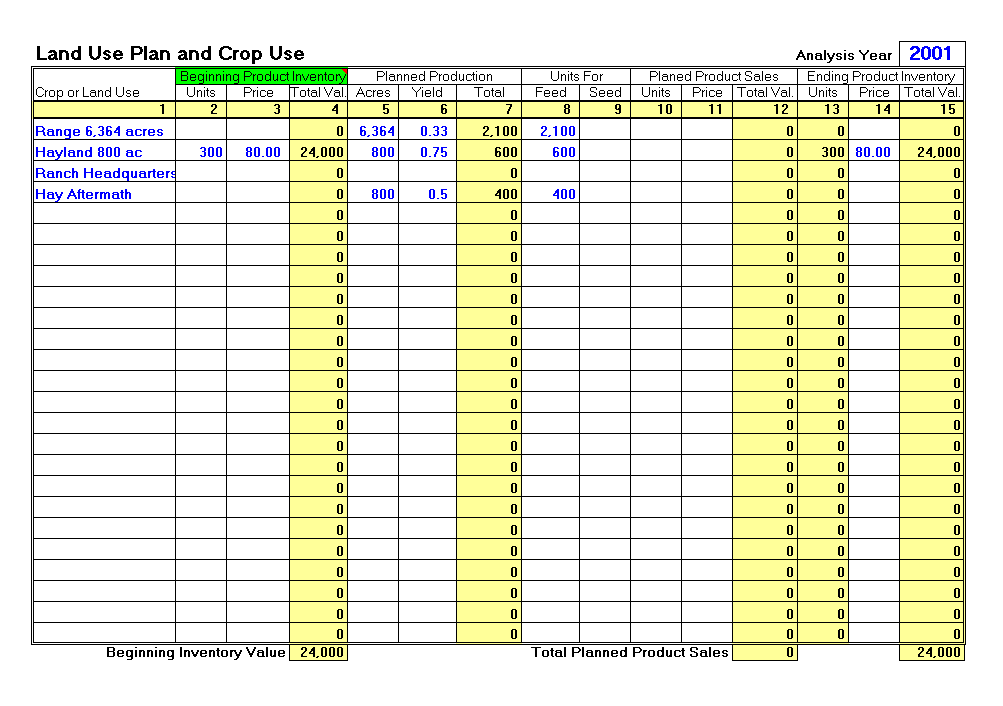Select the Price cell with 80.00

259,152
